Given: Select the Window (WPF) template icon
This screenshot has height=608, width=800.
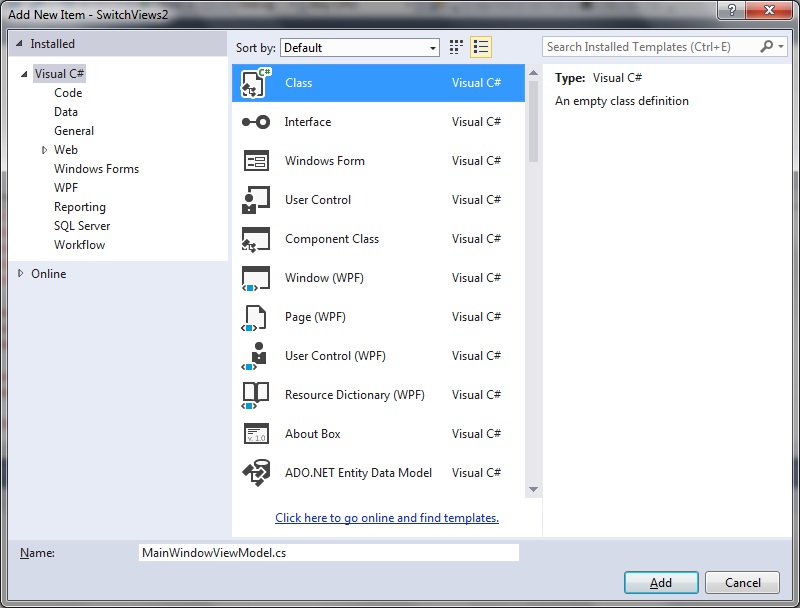Looking at the screenshot, I should pyautogui.click(x=256, y=278).
